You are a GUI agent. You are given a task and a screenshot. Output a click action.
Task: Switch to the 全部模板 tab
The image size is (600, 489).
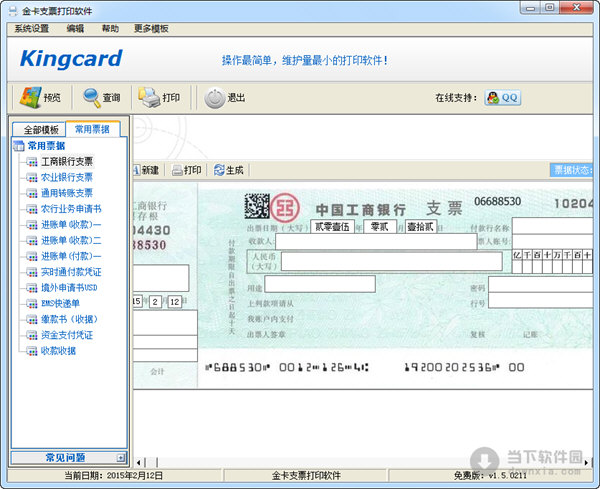point(41,130)
